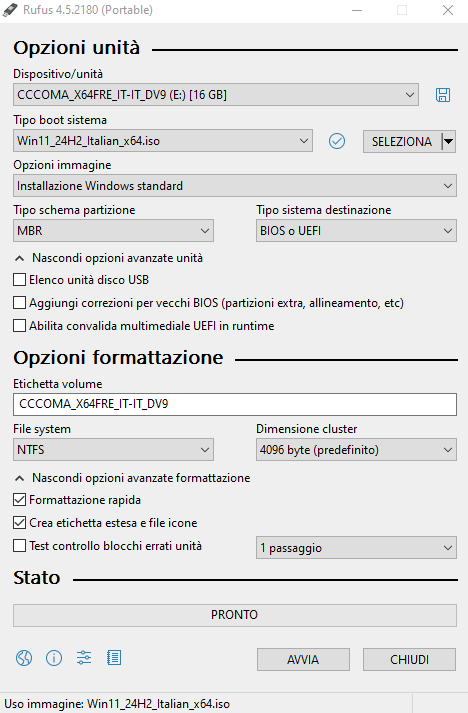
Task: Click the CHIUDI button
Action: (409, 660)
